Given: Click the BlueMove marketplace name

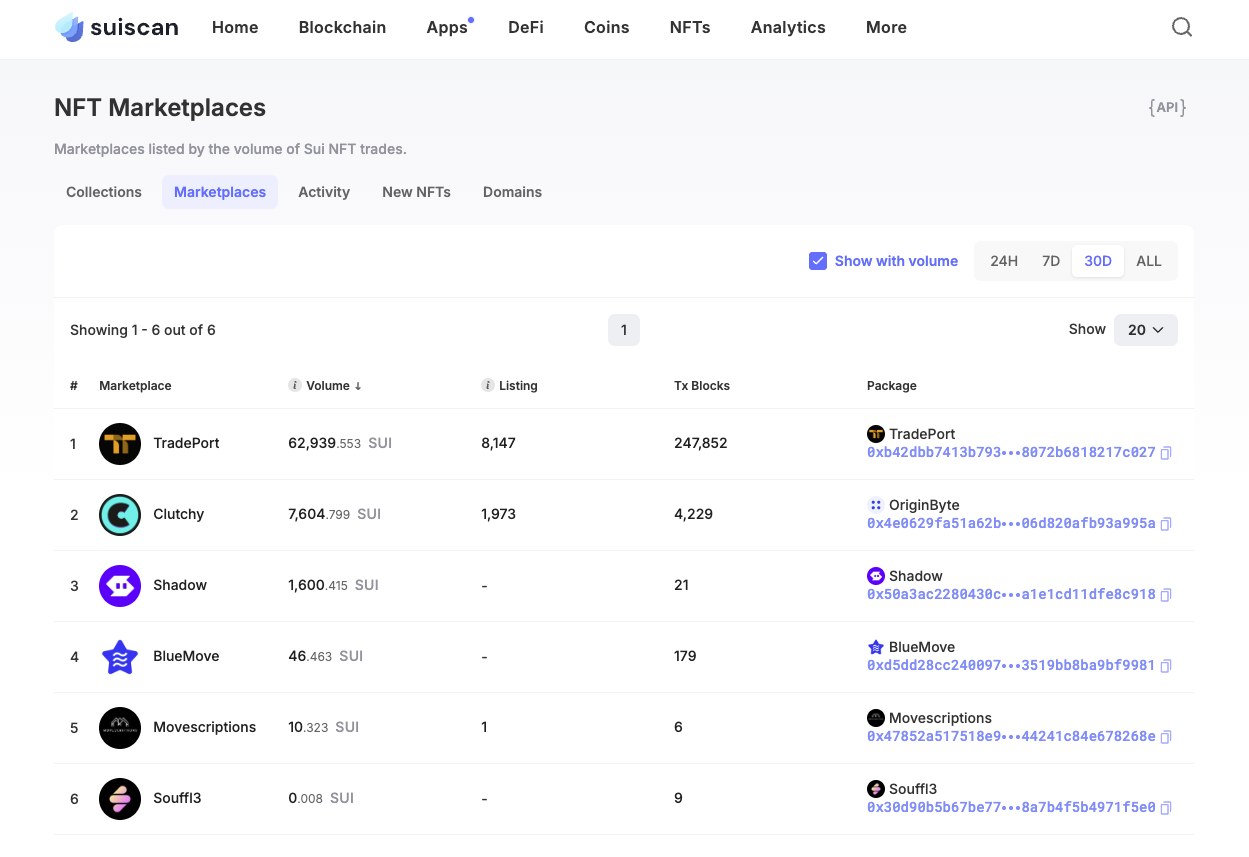Looking at the screenshot, I should coord(186,656).
